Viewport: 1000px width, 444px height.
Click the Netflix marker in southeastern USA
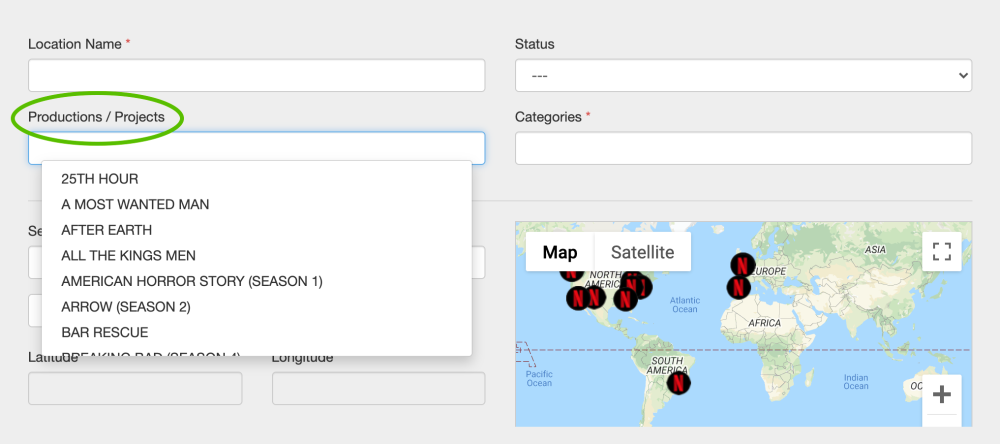click(625, 298)
